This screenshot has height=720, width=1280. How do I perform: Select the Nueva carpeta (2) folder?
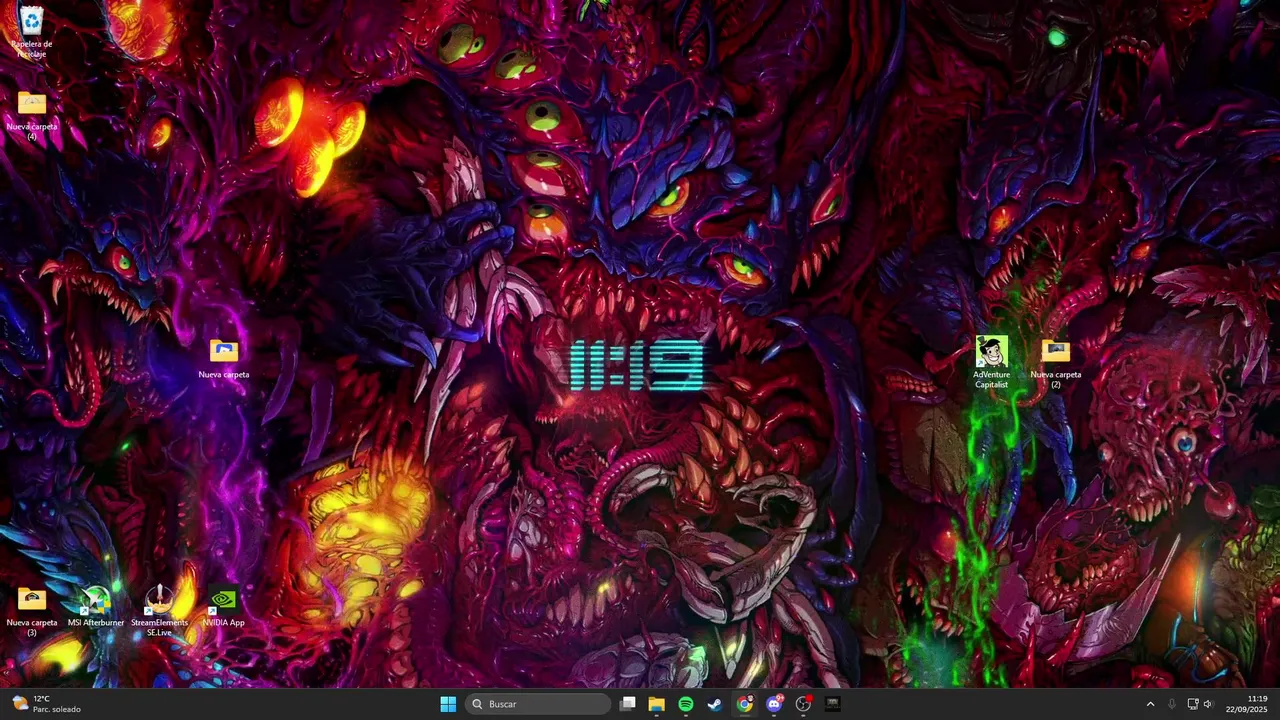(x=1056, y=364)
